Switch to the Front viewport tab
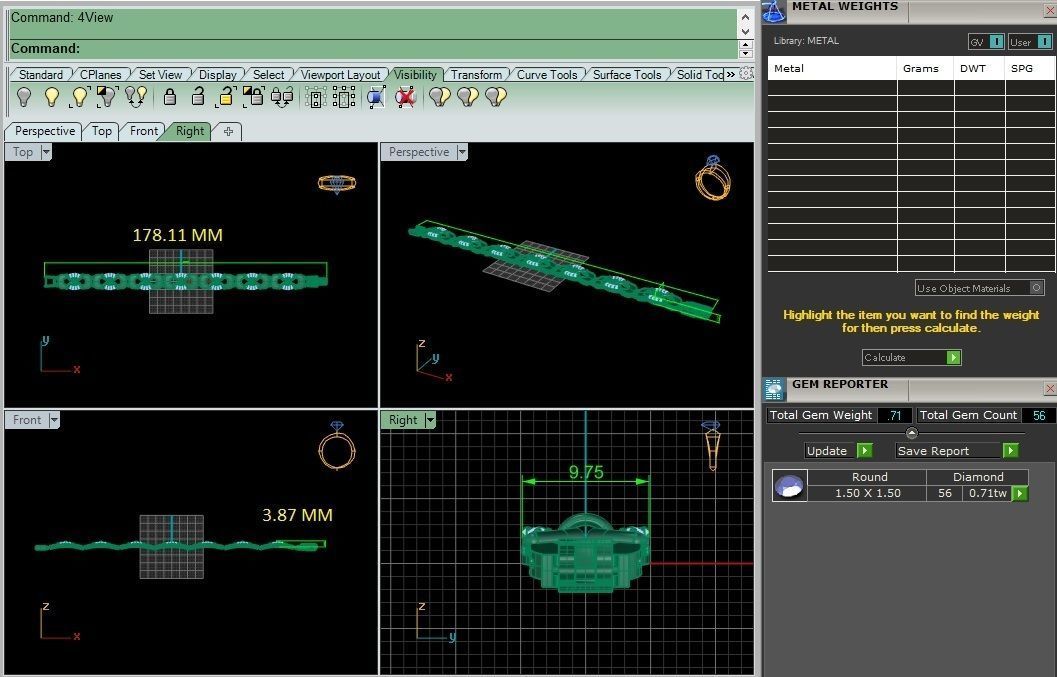The width and height of the screenshot is (1057, 677). (144, 131)
